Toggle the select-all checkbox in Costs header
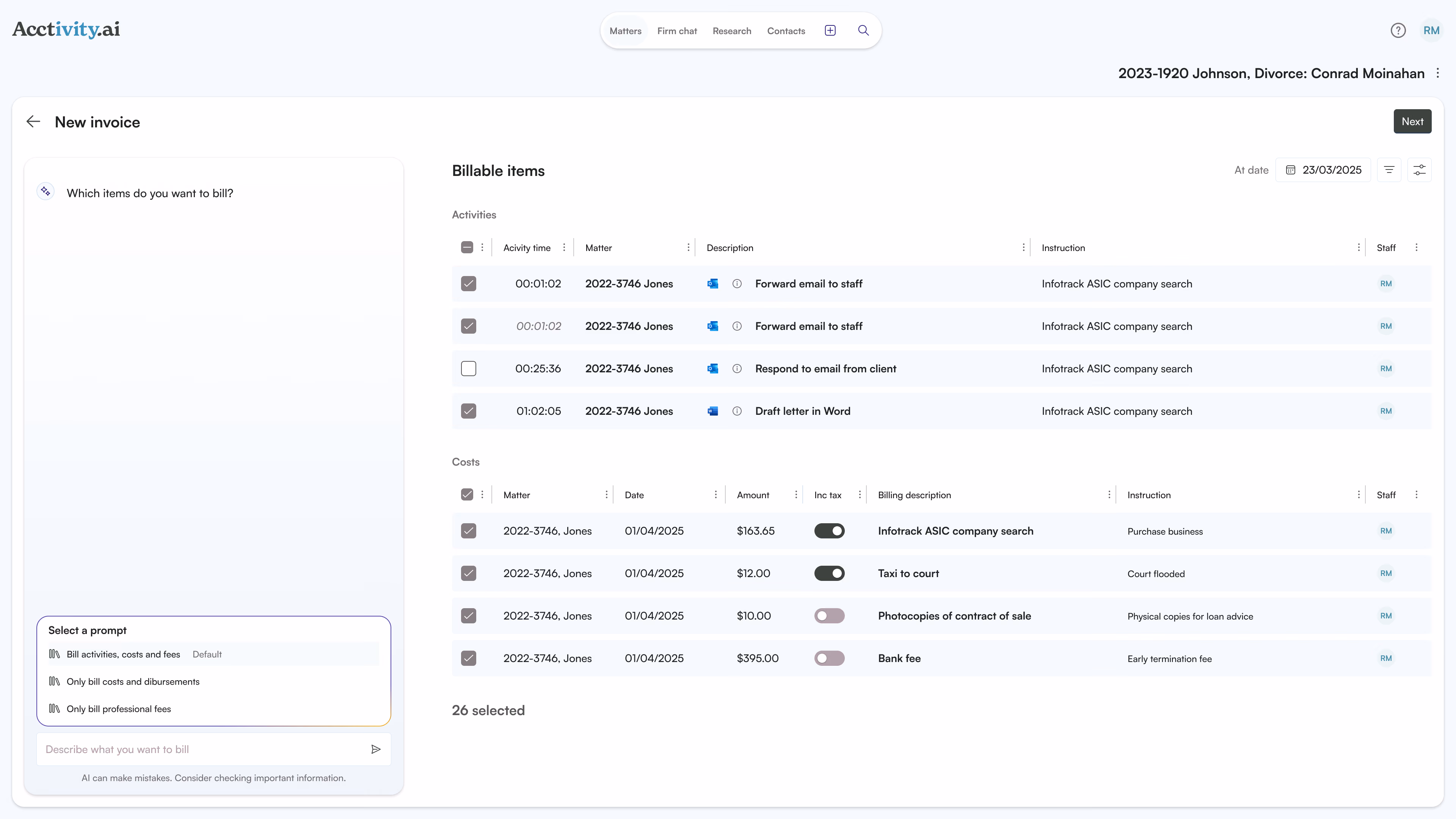The image size is (1456, 819). (467, 494)
